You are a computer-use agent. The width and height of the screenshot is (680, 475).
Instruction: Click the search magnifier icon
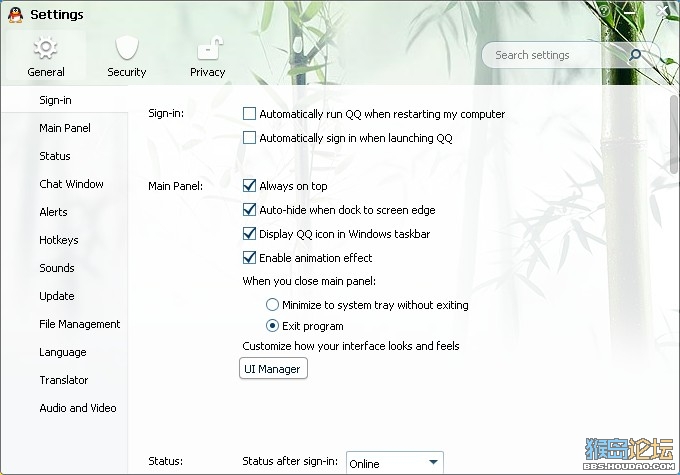click(635, 55)
